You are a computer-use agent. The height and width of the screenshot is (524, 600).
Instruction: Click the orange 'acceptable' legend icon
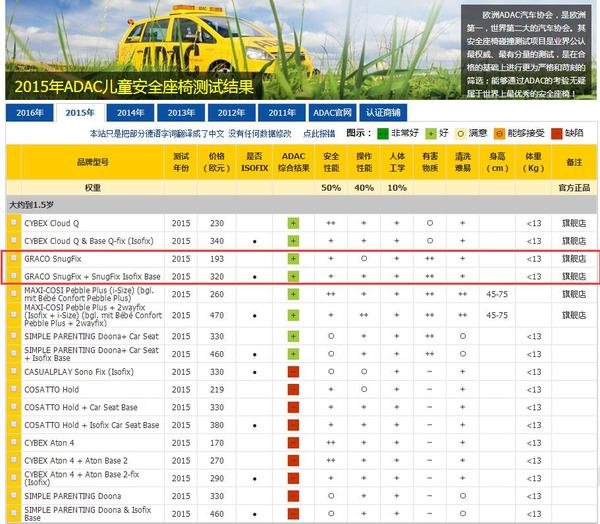(500, 133)
